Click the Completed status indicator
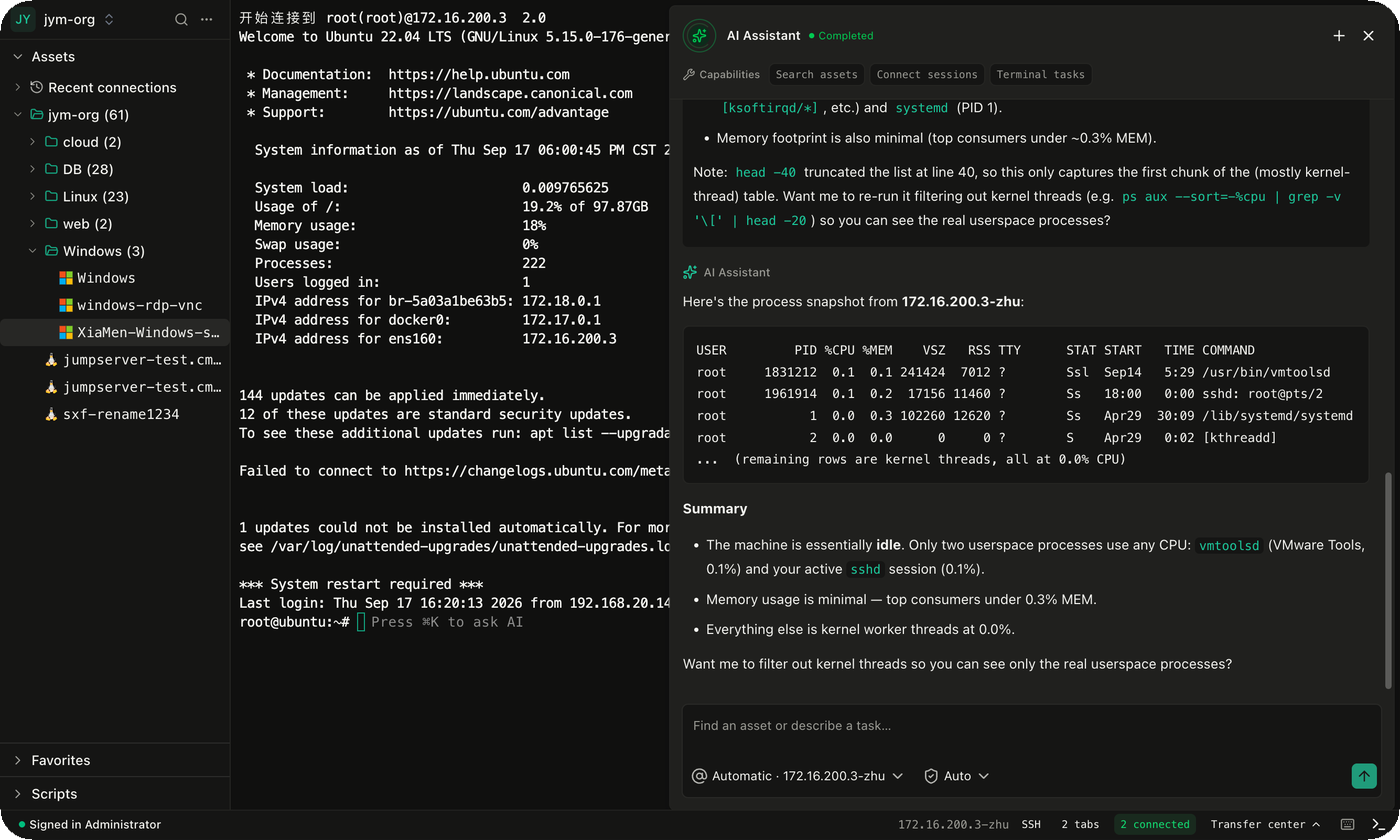 click(x=841, y=35)
